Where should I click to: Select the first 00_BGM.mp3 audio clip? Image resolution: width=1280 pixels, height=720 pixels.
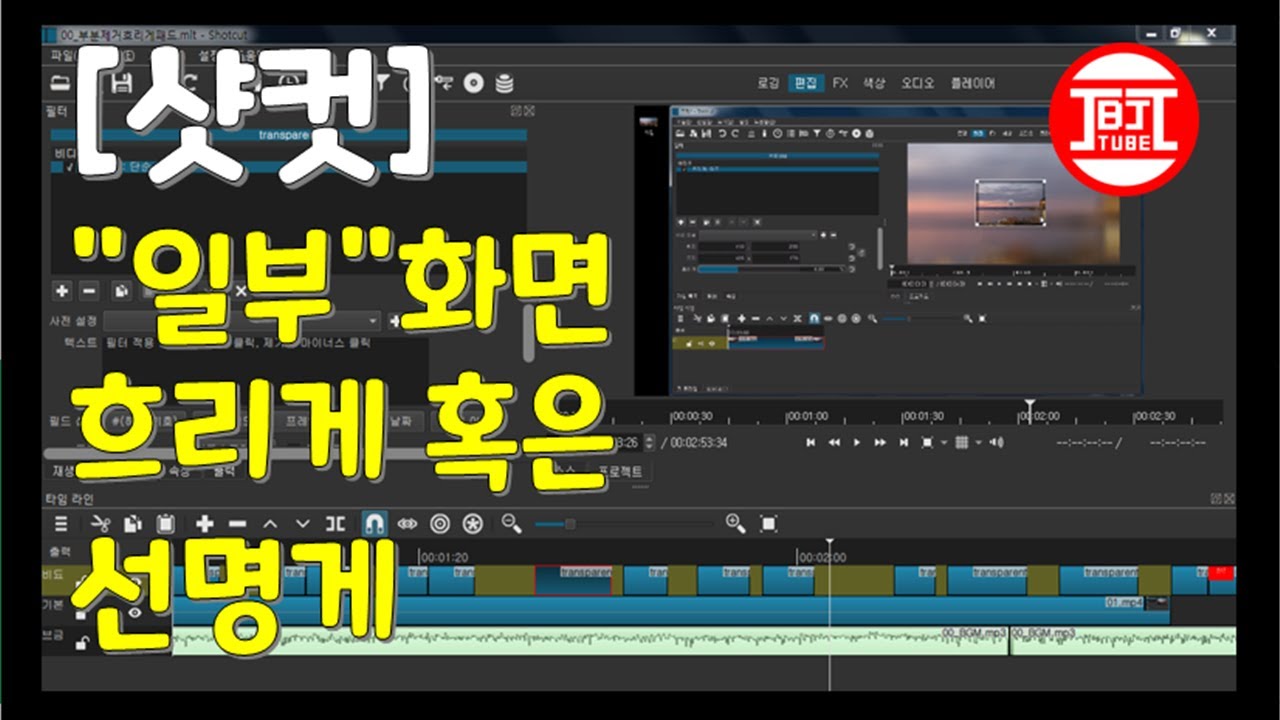(590, 641)
